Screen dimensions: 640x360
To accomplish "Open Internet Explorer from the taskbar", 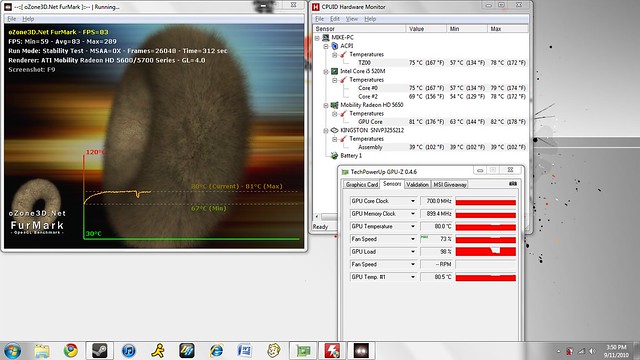I will (216, 350).
